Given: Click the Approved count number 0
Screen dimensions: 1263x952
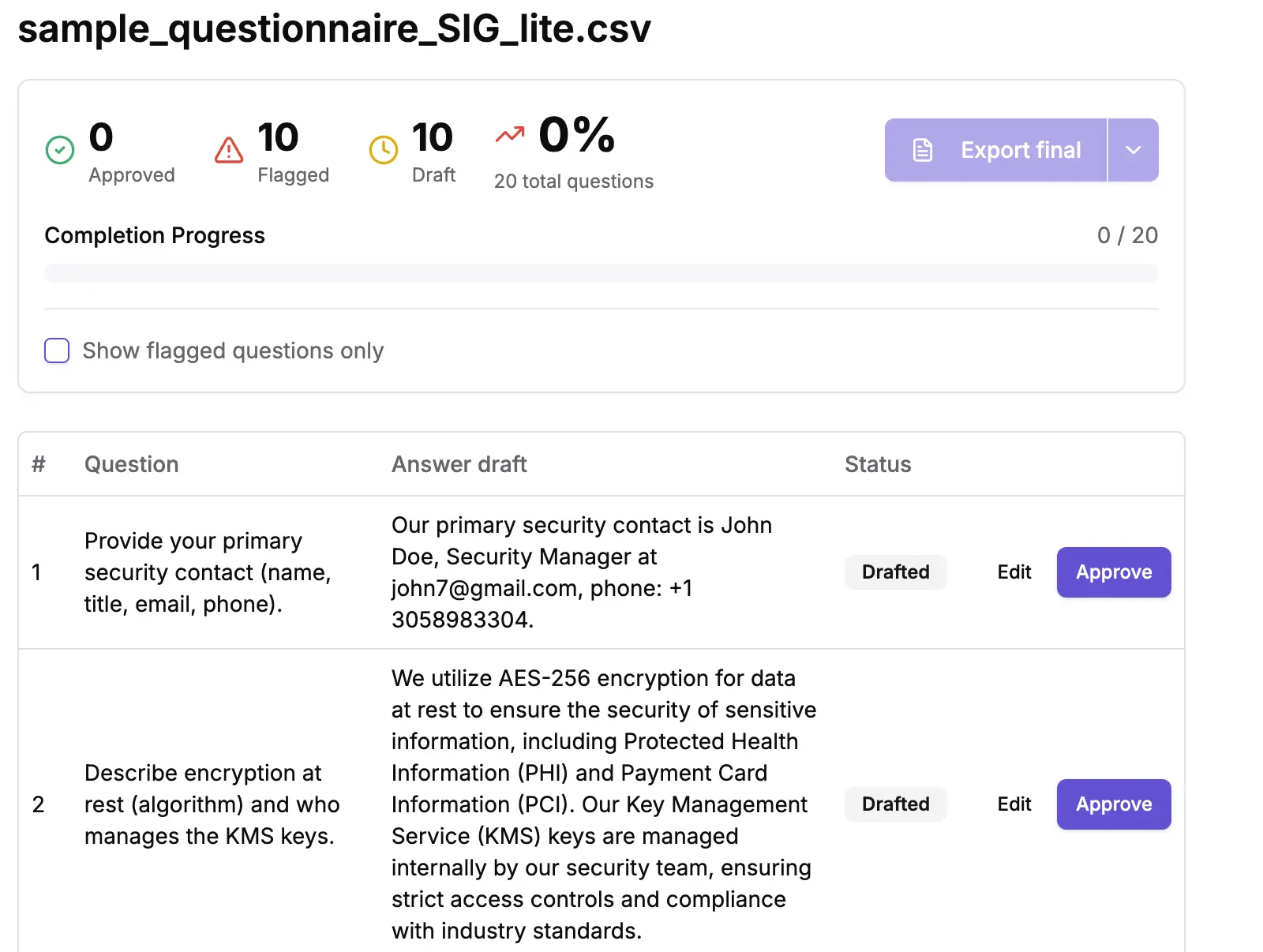Looking at the screenshot, I should pos(100,137).
